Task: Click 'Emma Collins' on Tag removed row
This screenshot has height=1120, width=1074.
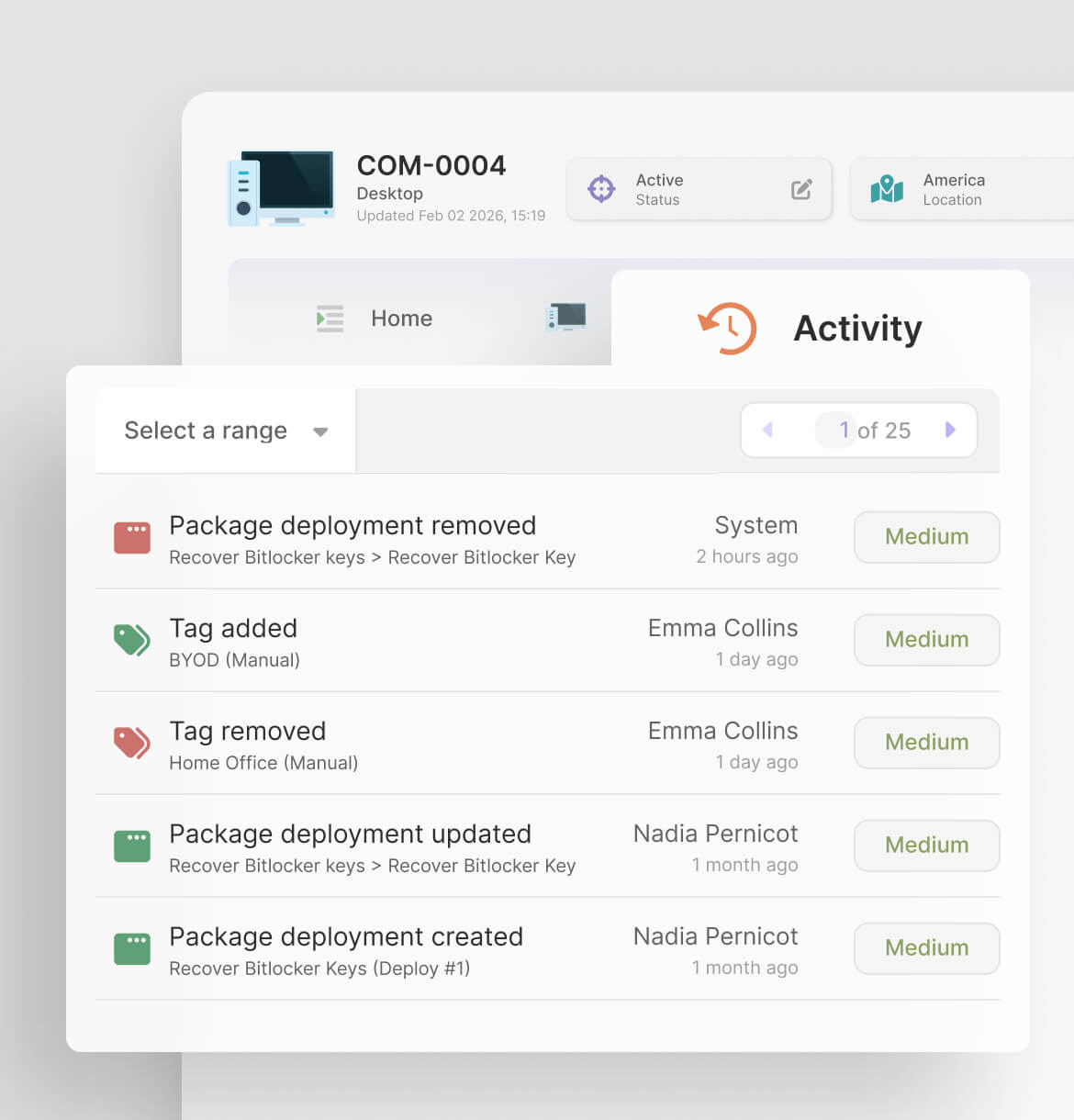Action: click(x=723, y=731)
